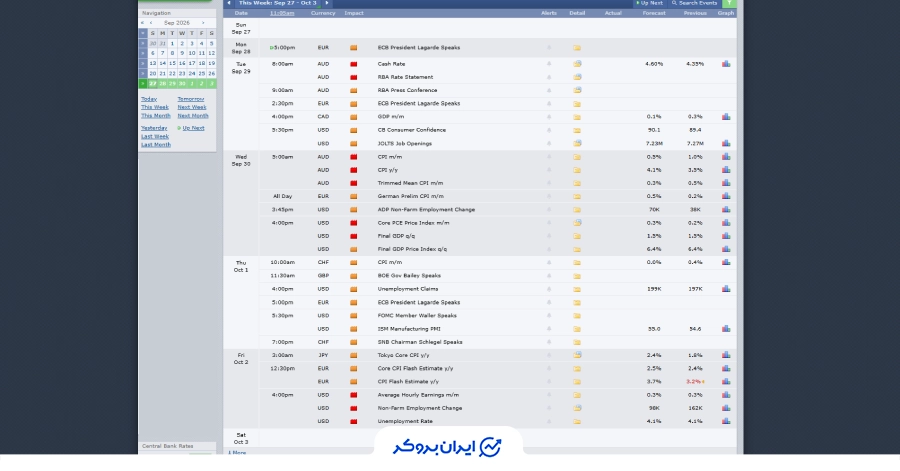Open detail folder for Non-Farm Employment Change
The image size is (900, 471).
pyautogui.click(x=577, y=408)
